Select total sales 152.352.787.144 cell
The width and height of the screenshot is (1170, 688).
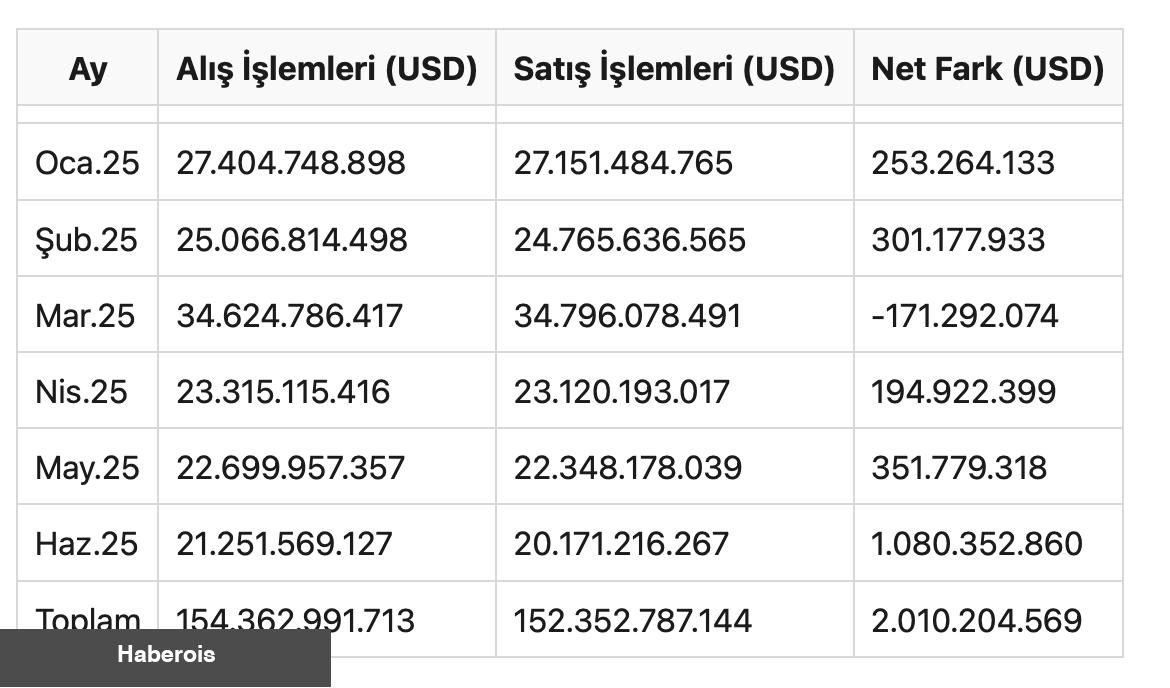[632, 620]
